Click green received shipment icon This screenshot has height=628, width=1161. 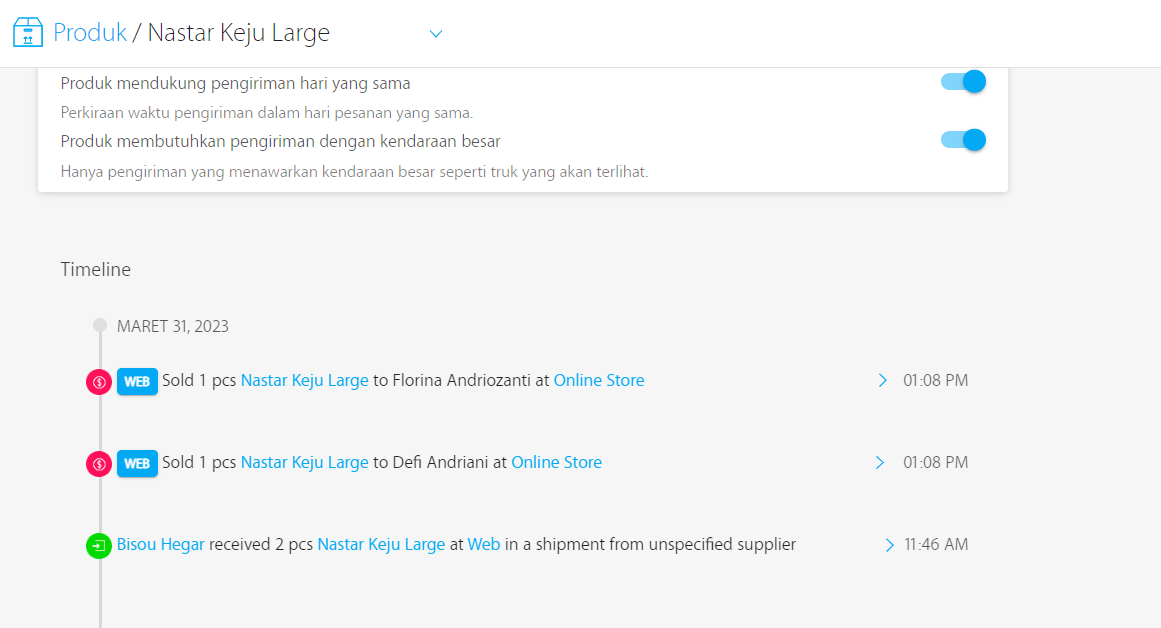coord(99,546)
